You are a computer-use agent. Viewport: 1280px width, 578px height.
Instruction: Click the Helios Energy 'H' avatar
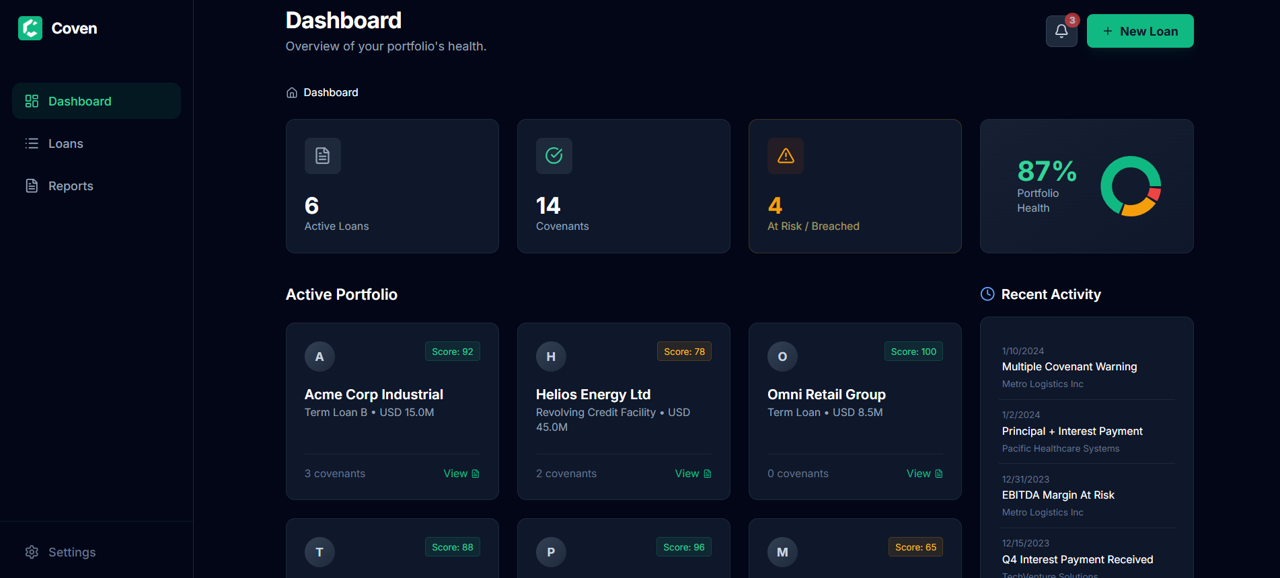[551, 356]
